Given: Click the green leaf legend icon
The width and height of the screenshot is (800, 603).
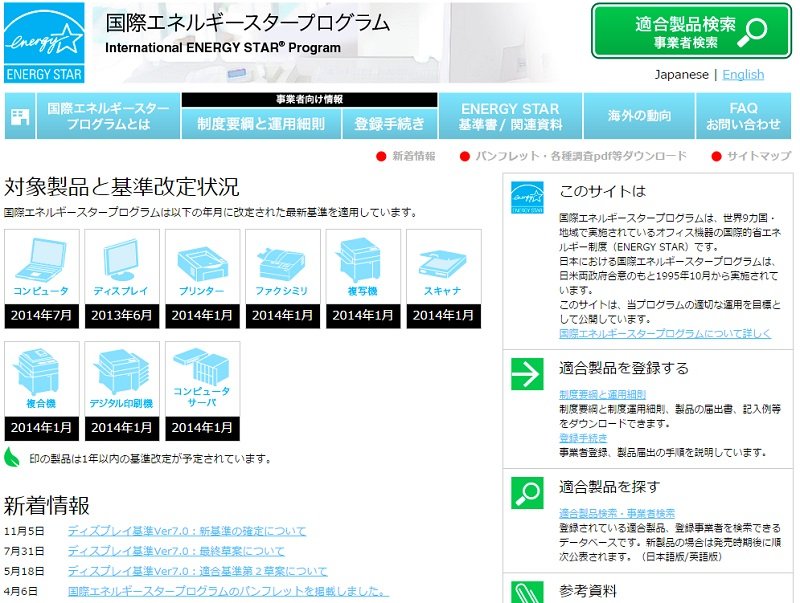Looking at the screenshot, I should click(x=12, y=457).
